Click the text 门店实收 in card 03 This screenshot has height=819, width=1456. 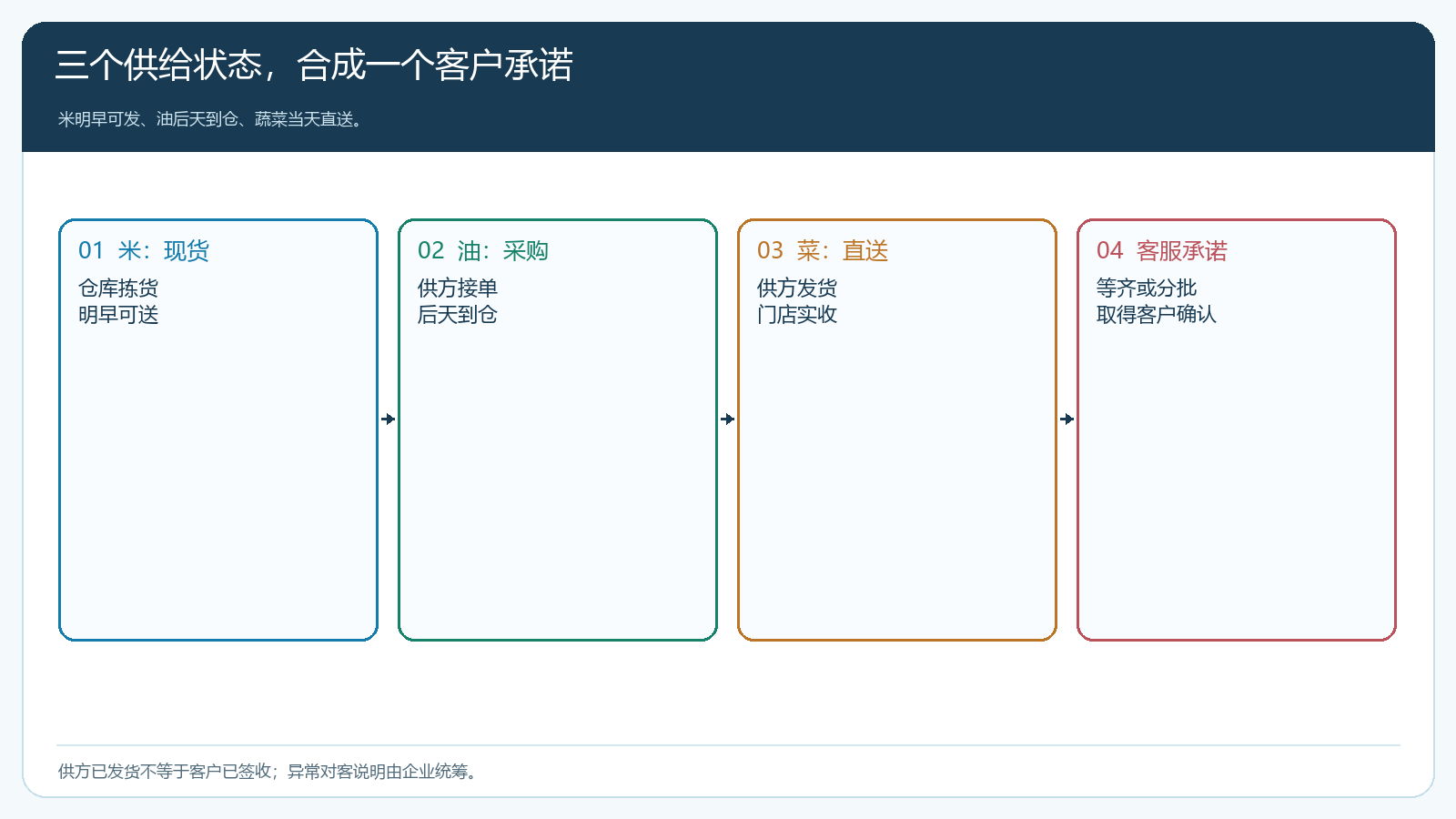(x=797, y=315)
